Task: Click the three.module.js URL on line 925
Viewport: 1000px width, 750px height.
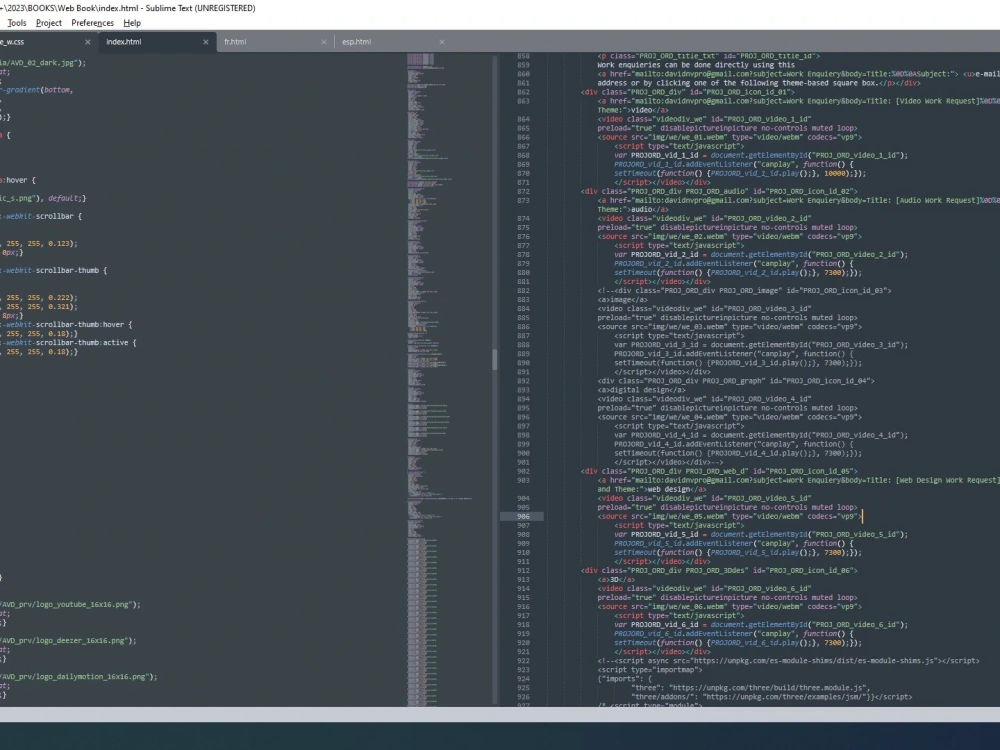Action: (x=767, y=688)
